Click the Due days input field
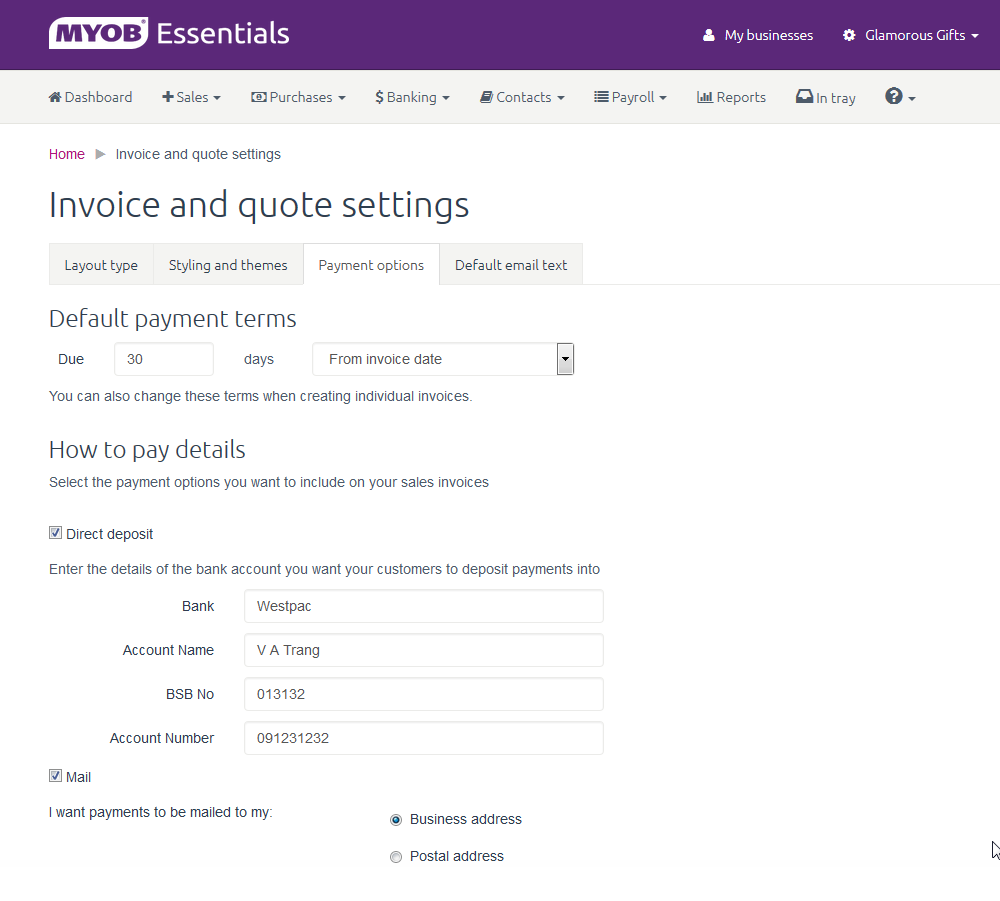The height and width of the screenshot is (901, 1000). [x=164, y=359]
